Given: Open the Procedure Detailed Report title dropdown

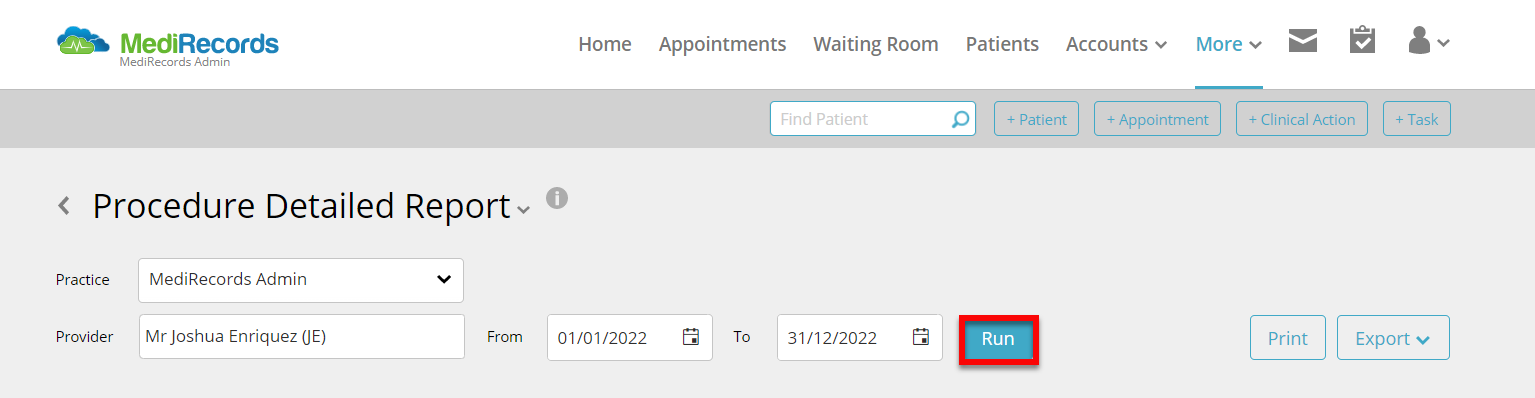Looking at the screenshot, I should coord(524,210).
